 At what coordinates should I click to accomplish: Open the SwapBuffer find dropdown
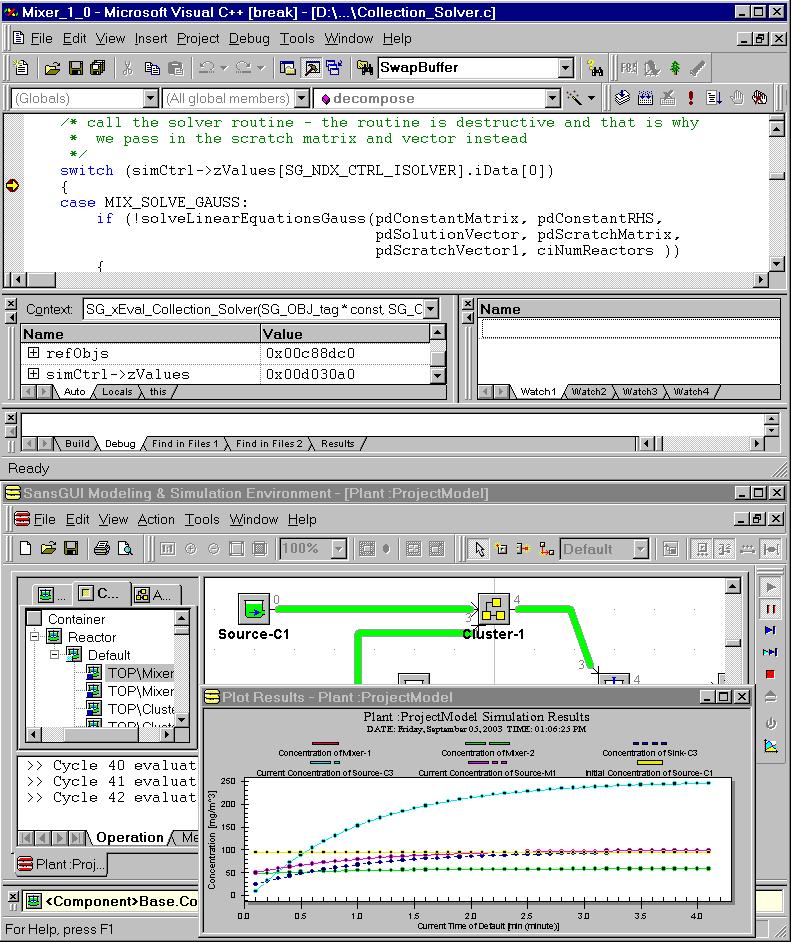pos(565,68)
